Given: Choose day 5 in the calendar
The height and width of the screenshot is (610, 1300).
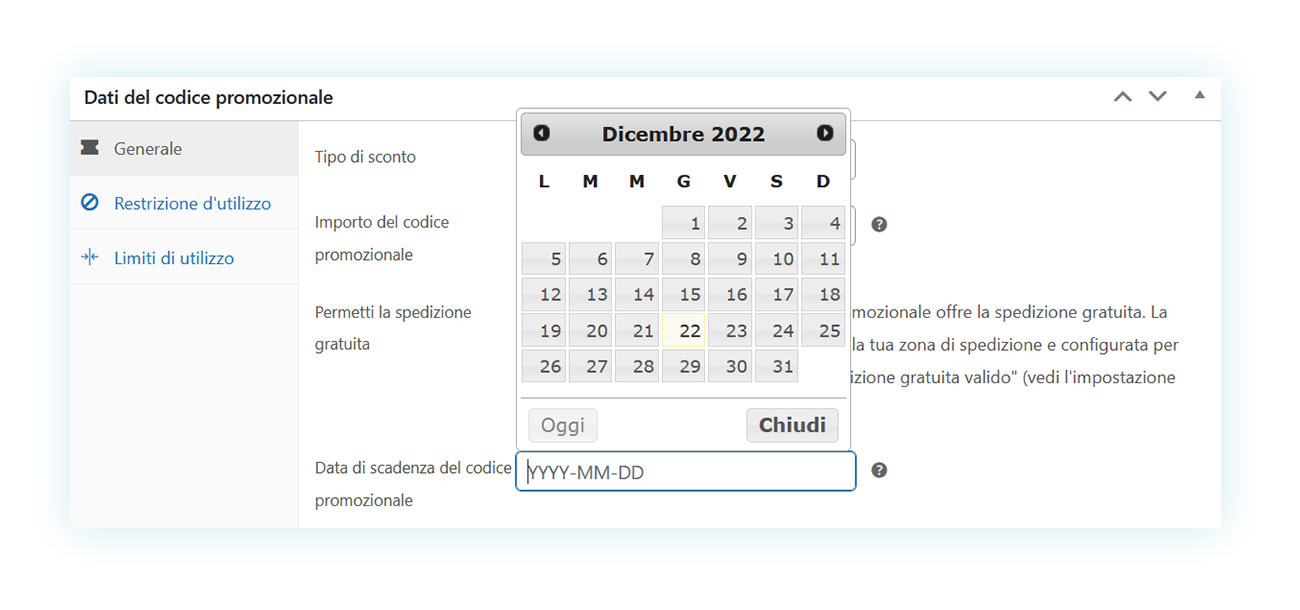Looking at the screenshot, I should click(x=544, y=258).
